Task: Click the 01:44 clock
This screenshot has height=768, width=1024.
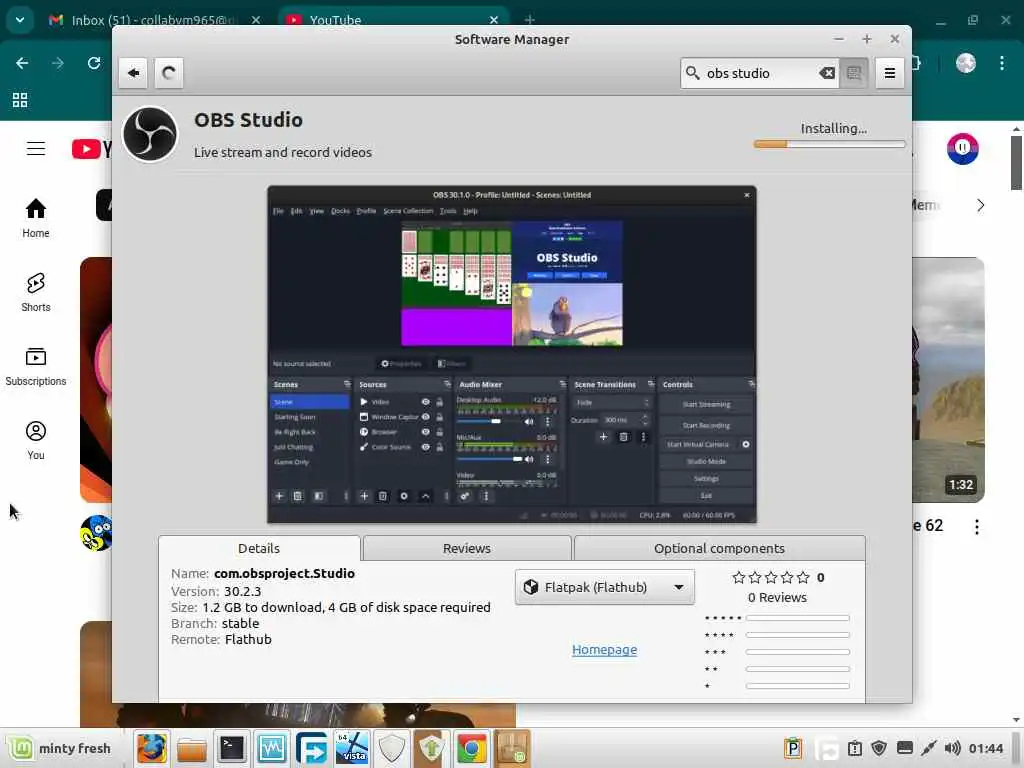Action: 986,748
